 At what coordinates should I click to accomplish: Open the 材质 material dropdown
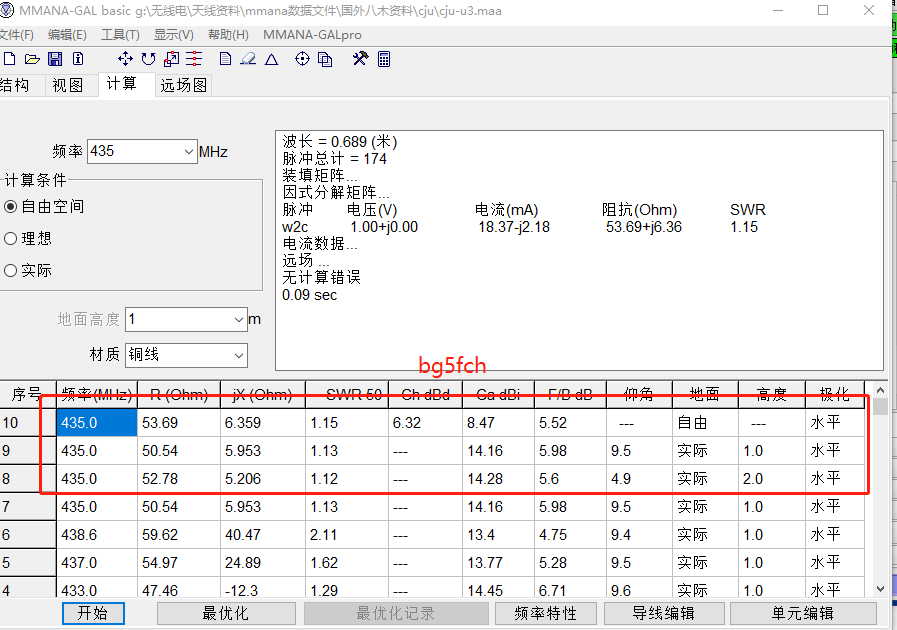(238, 355)
